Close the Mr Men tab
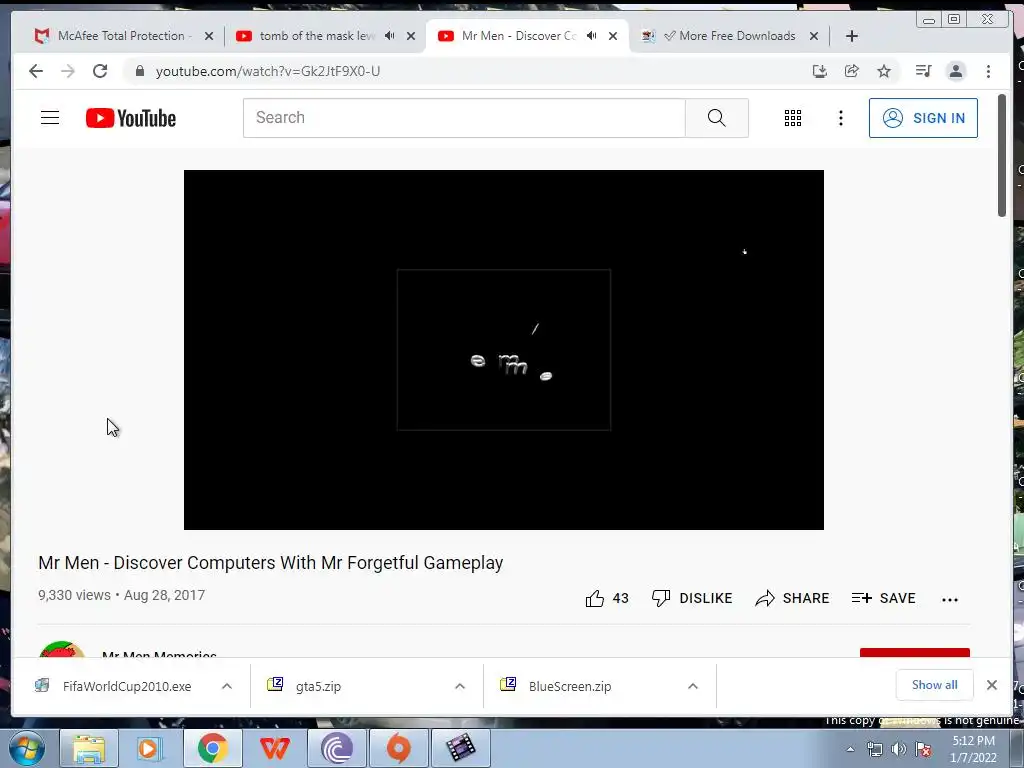1024x768 pixels. coord(613,36)
